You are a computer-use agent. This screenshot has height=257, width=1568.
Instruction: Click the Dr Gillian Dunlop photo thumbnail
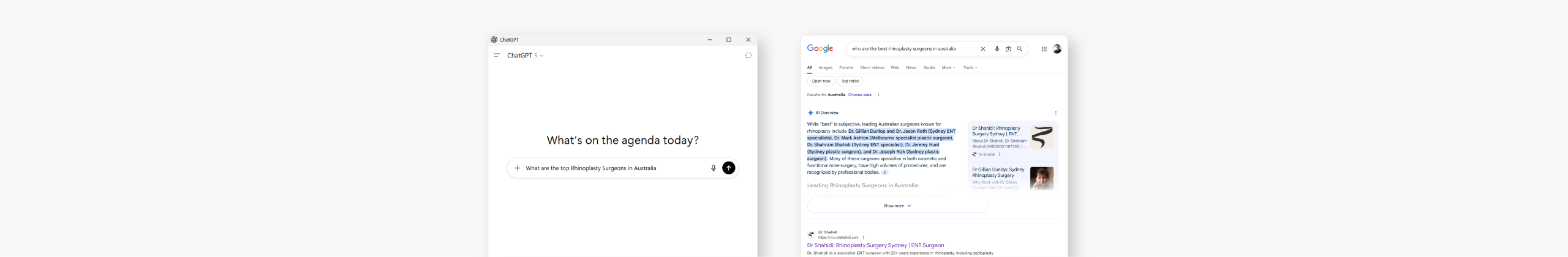click(x=1041, y=178)
